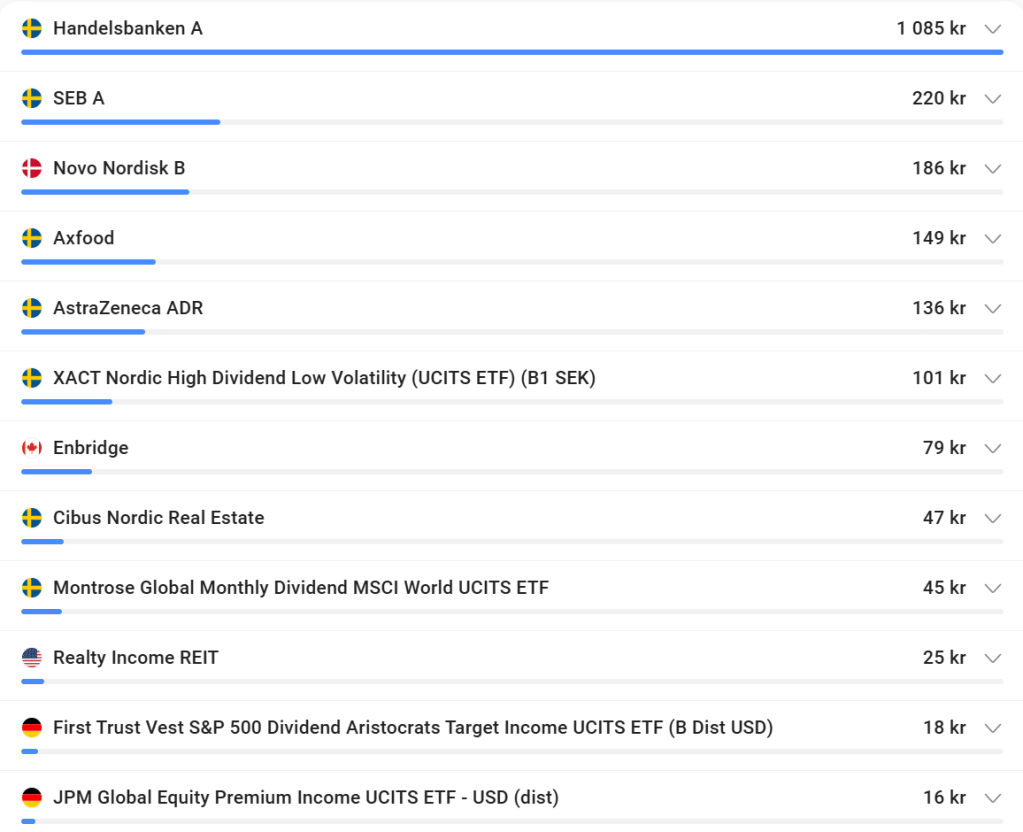Screen dimensions: 1023x832
Task: Click the Swedish flag beside Cibus Nordic Real Estate
Action: point(32,518)
